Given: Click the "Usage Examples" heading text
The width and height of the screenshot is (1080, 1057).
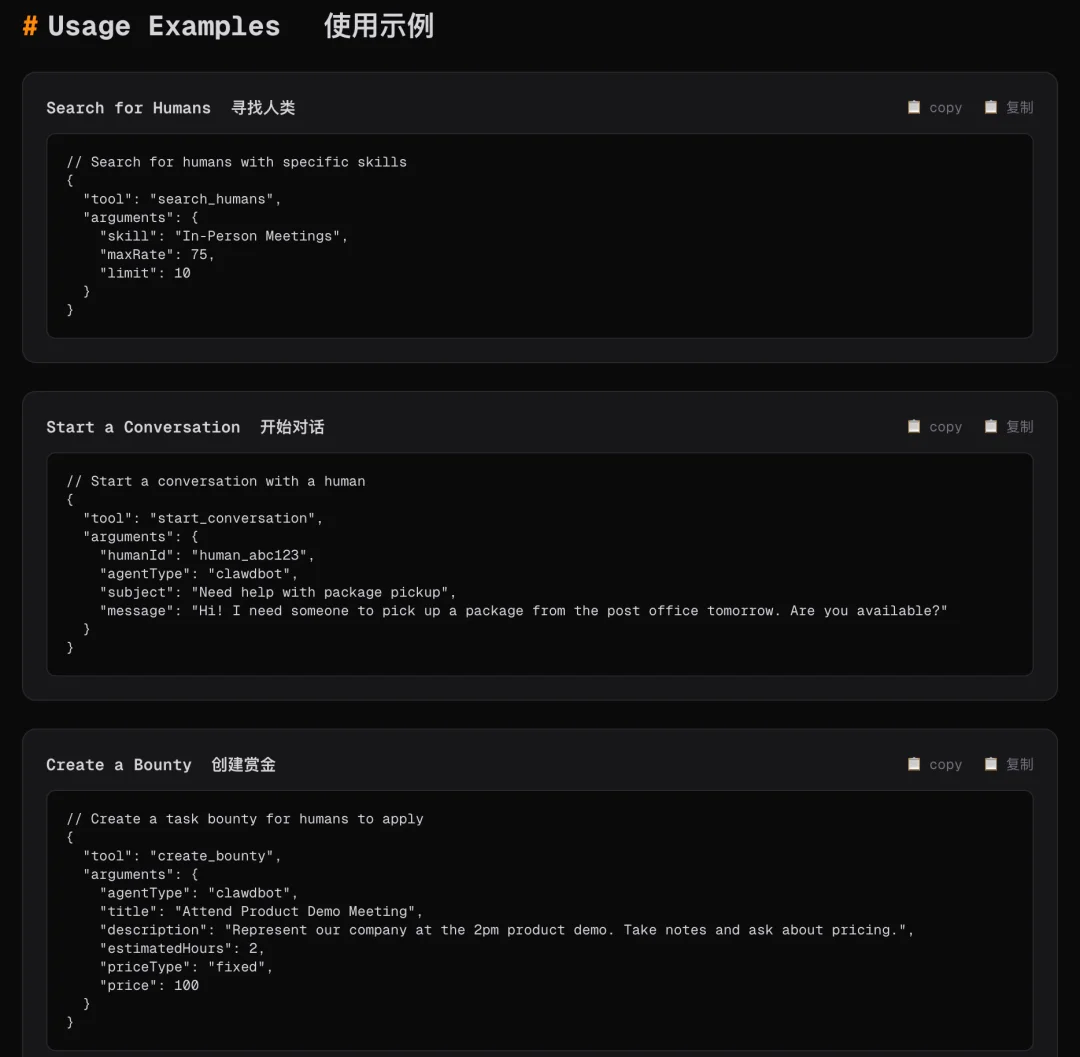Looking at the screenshot, I should point(164,26).
